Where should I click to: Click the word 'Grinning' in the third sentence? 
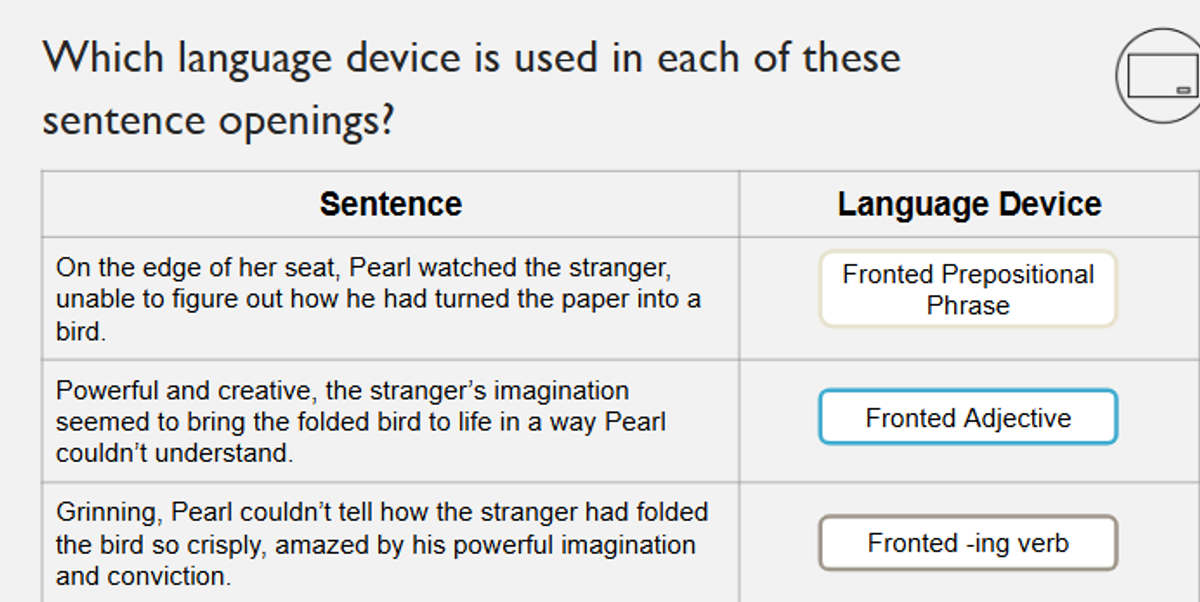(106, 513)
